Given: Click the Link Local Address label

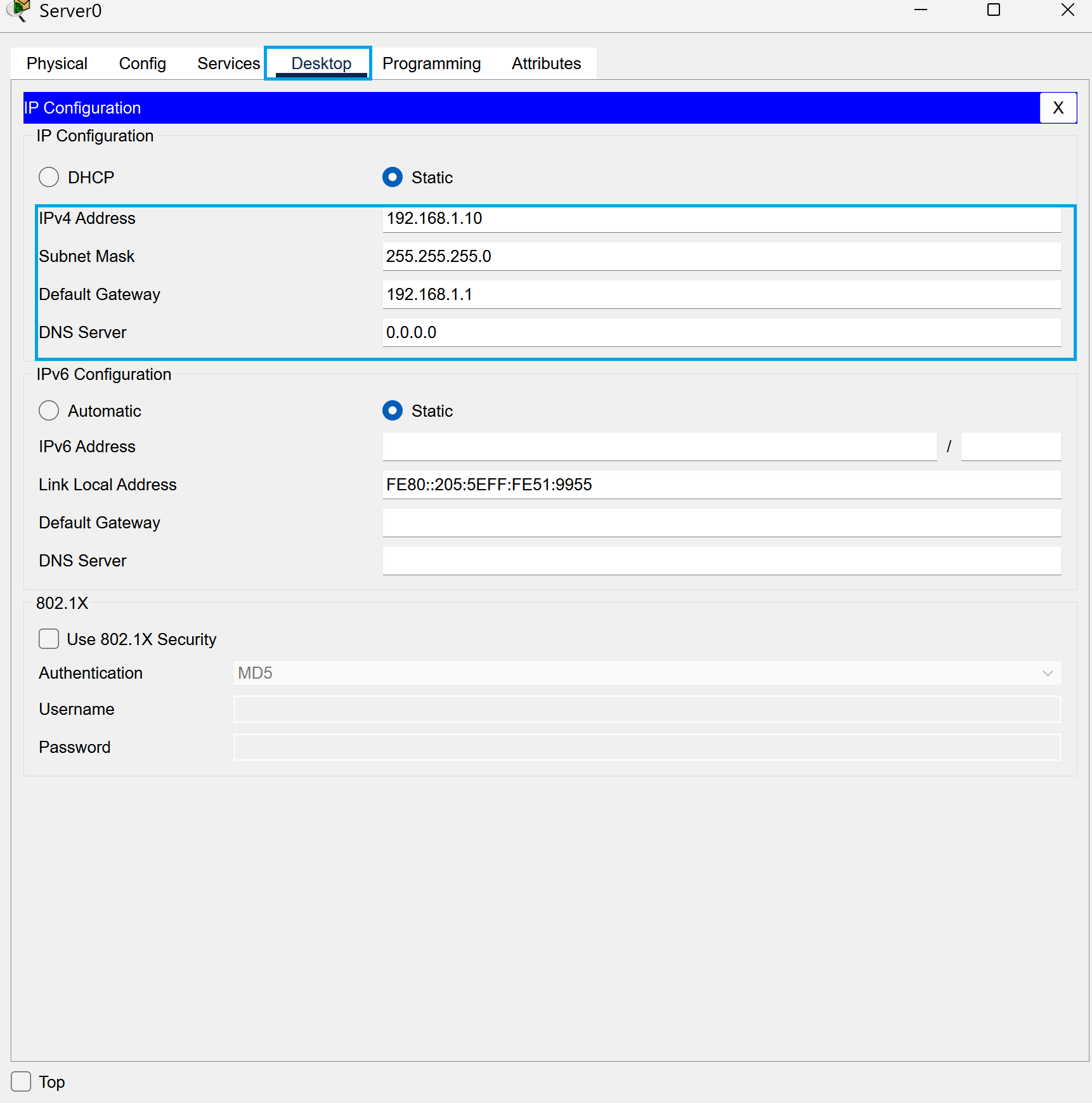Looking at the screenshot, I should (x=108, y=485).
